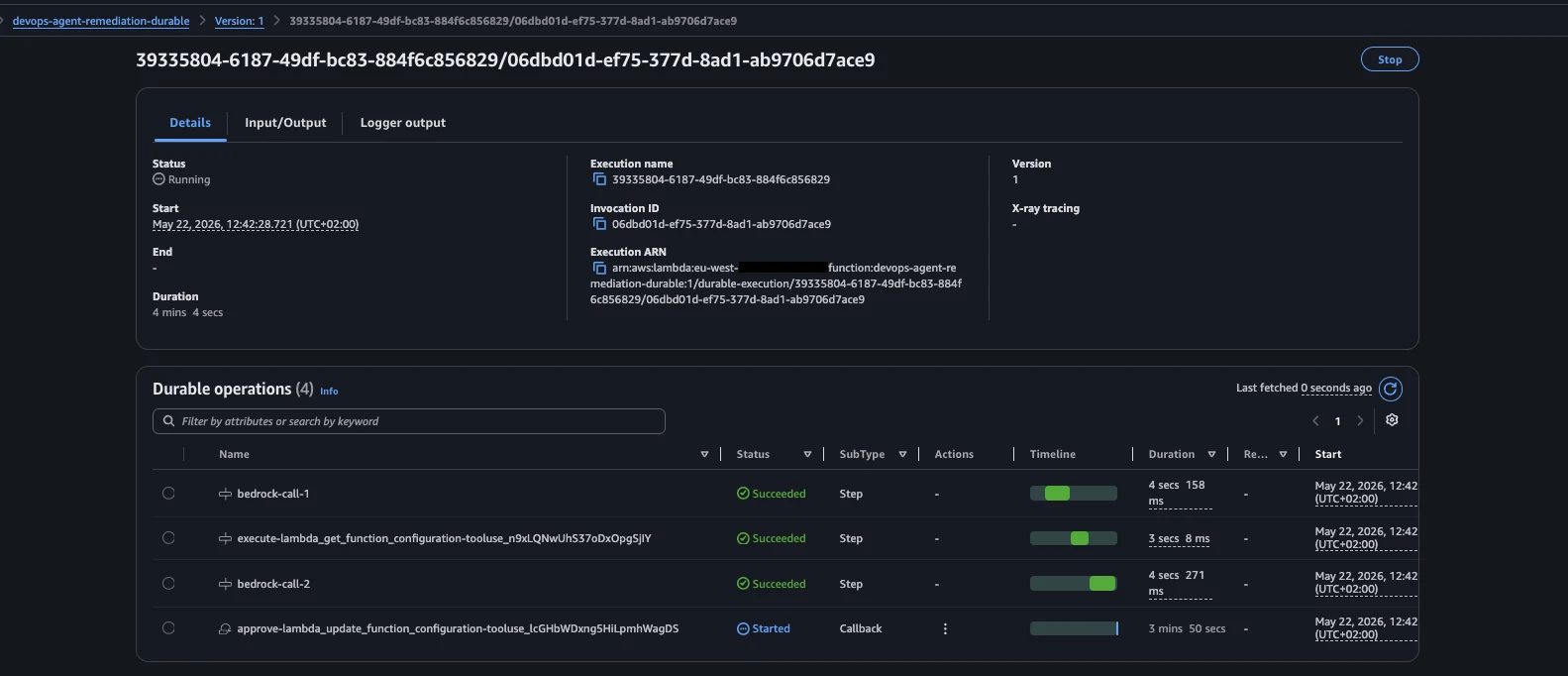Click step icon beside bedrock-call-2

(225, 584)
